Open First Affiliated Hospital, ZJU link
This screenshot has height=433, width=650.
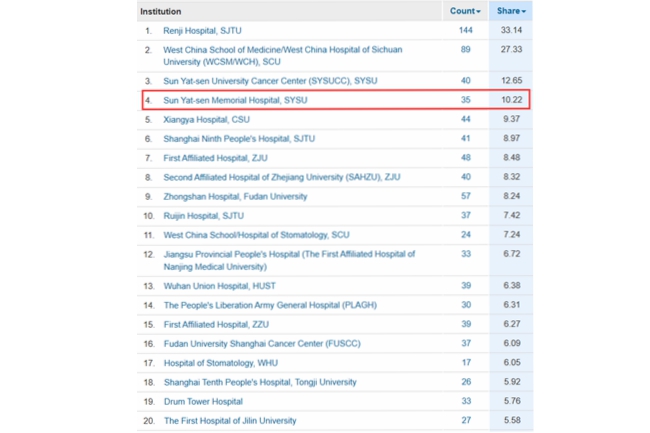point(216,158)
